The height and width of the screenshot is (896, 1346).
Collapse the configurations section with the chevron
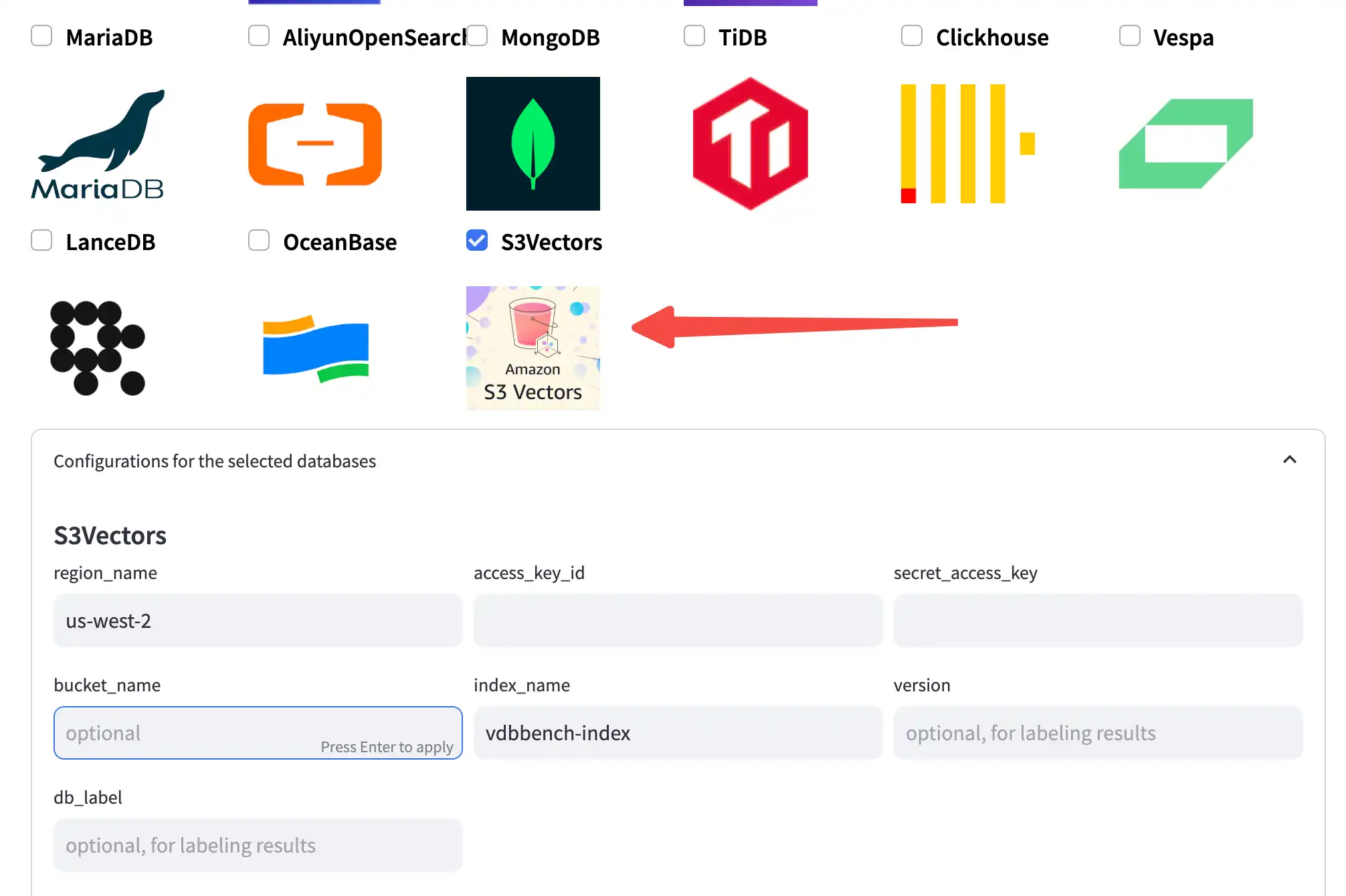(x=1290, y=460)
